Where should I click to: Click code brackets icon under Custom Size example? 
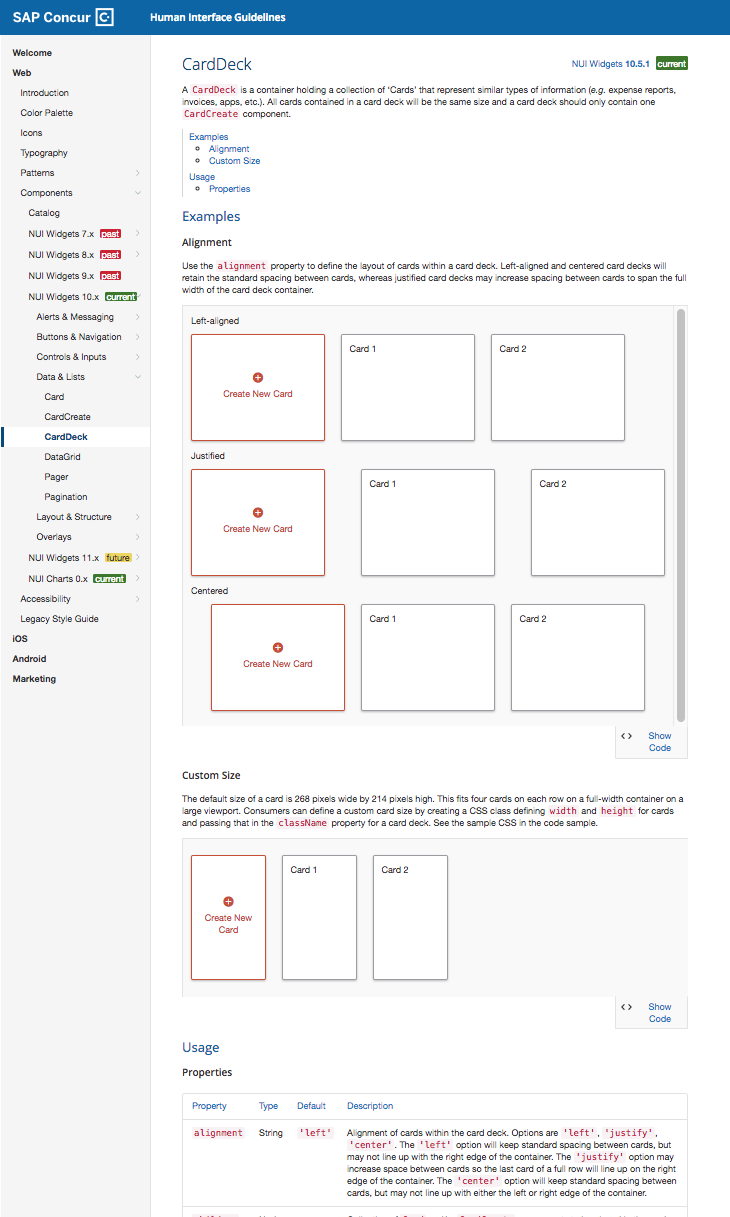[627, 1007]
